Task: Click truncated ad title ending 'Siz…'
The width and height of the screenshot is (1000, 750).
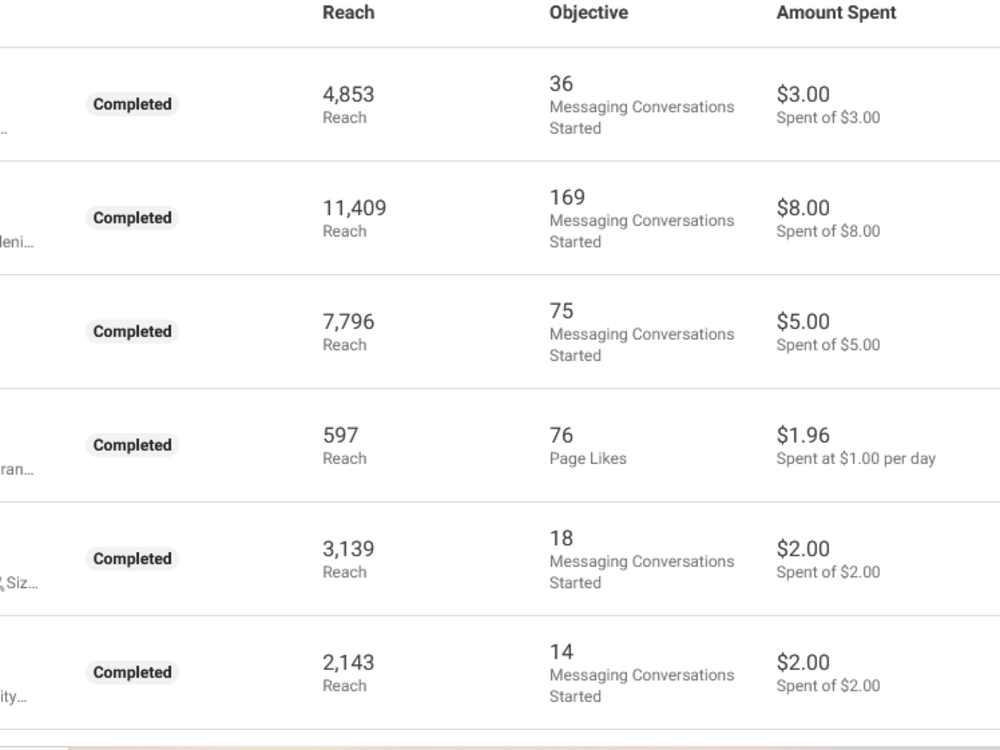Action: (19, 583)
